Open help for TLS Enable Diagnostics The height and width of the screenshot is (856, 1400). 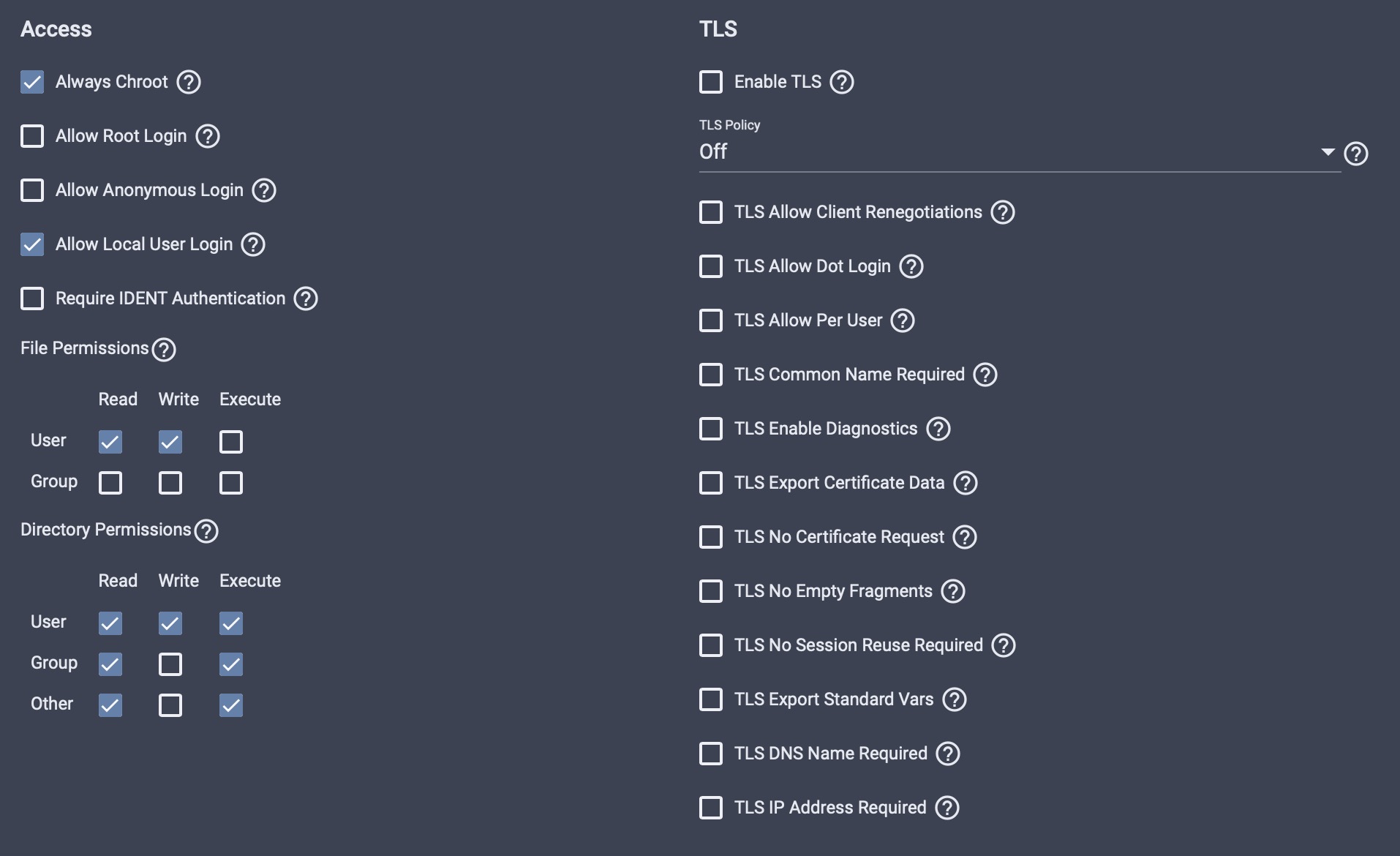938,429
